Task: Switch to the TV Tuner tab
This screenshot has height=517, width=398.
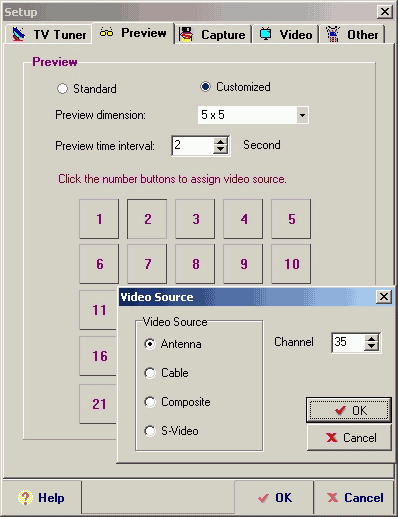Action: click(x=49, y=34)
